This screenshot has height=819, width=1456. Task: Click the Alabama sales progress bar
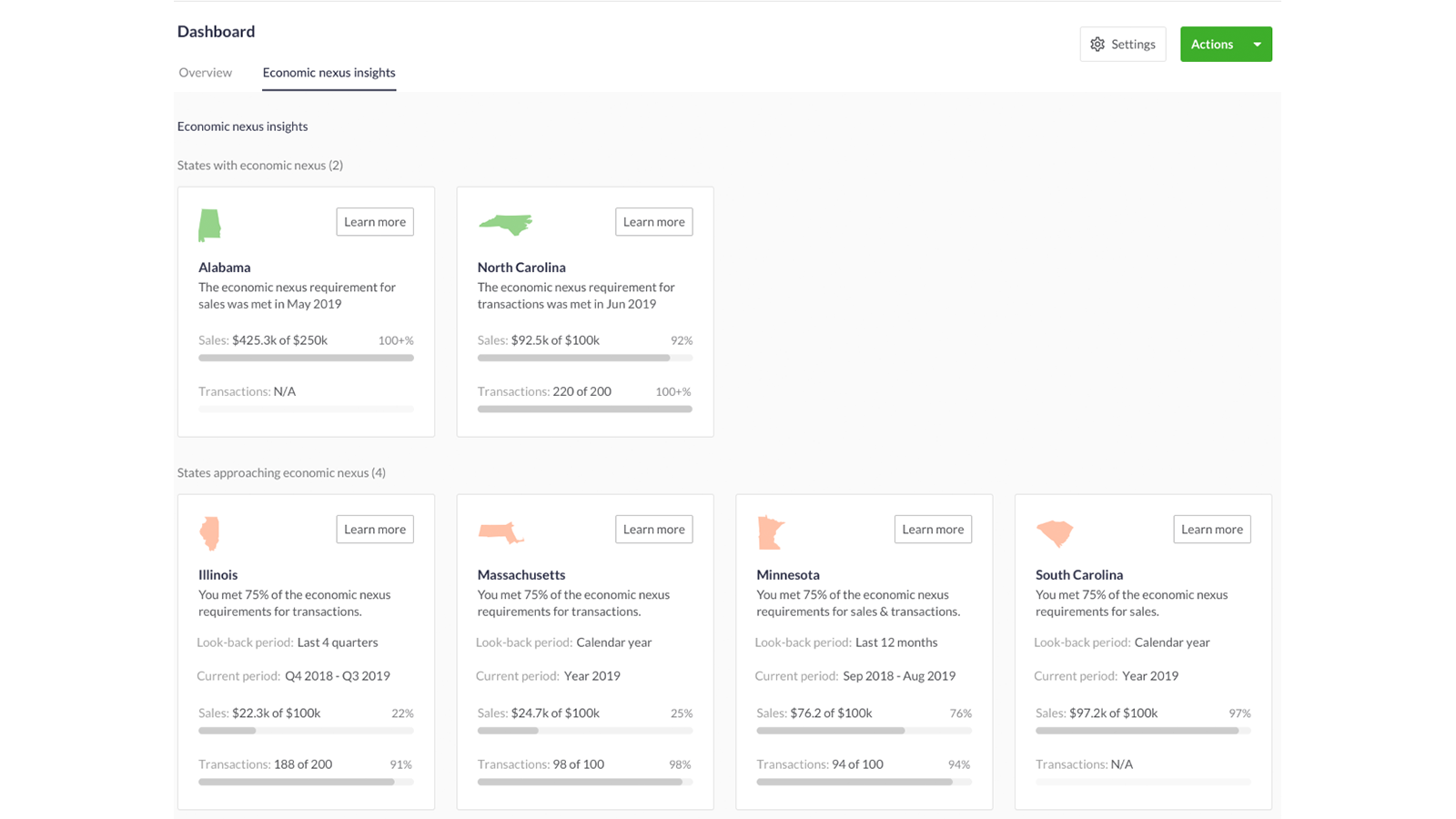306,358
